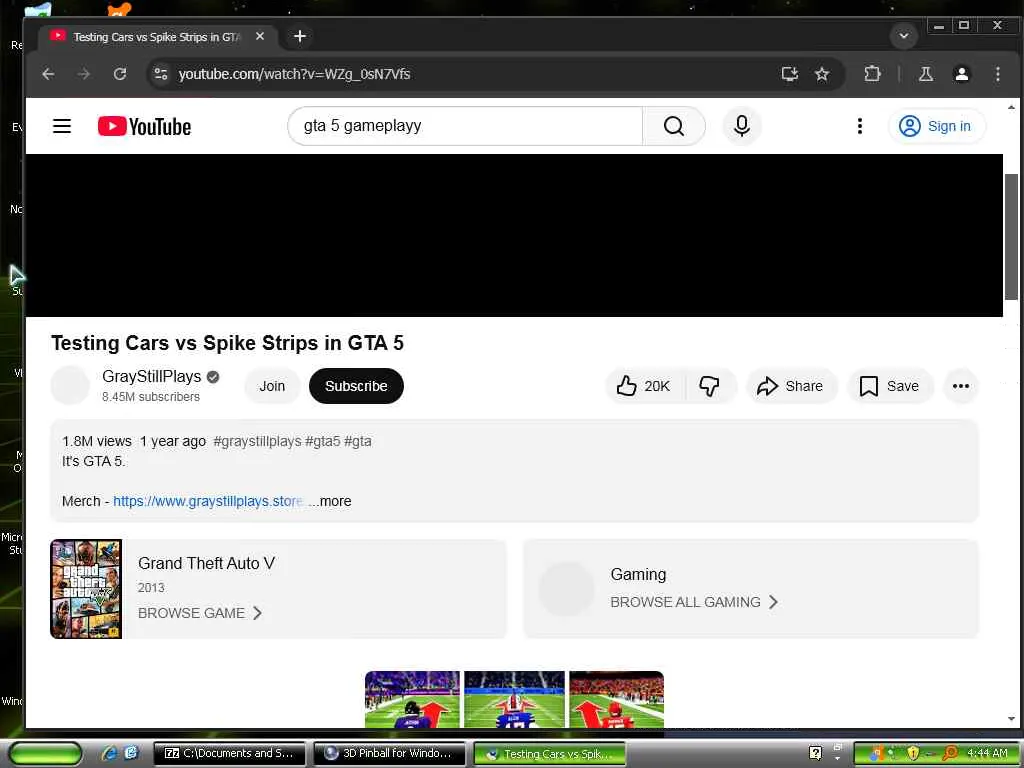Open the tab search dropdown
Screen dimensions: 1024x768
(x=904, y=36)
